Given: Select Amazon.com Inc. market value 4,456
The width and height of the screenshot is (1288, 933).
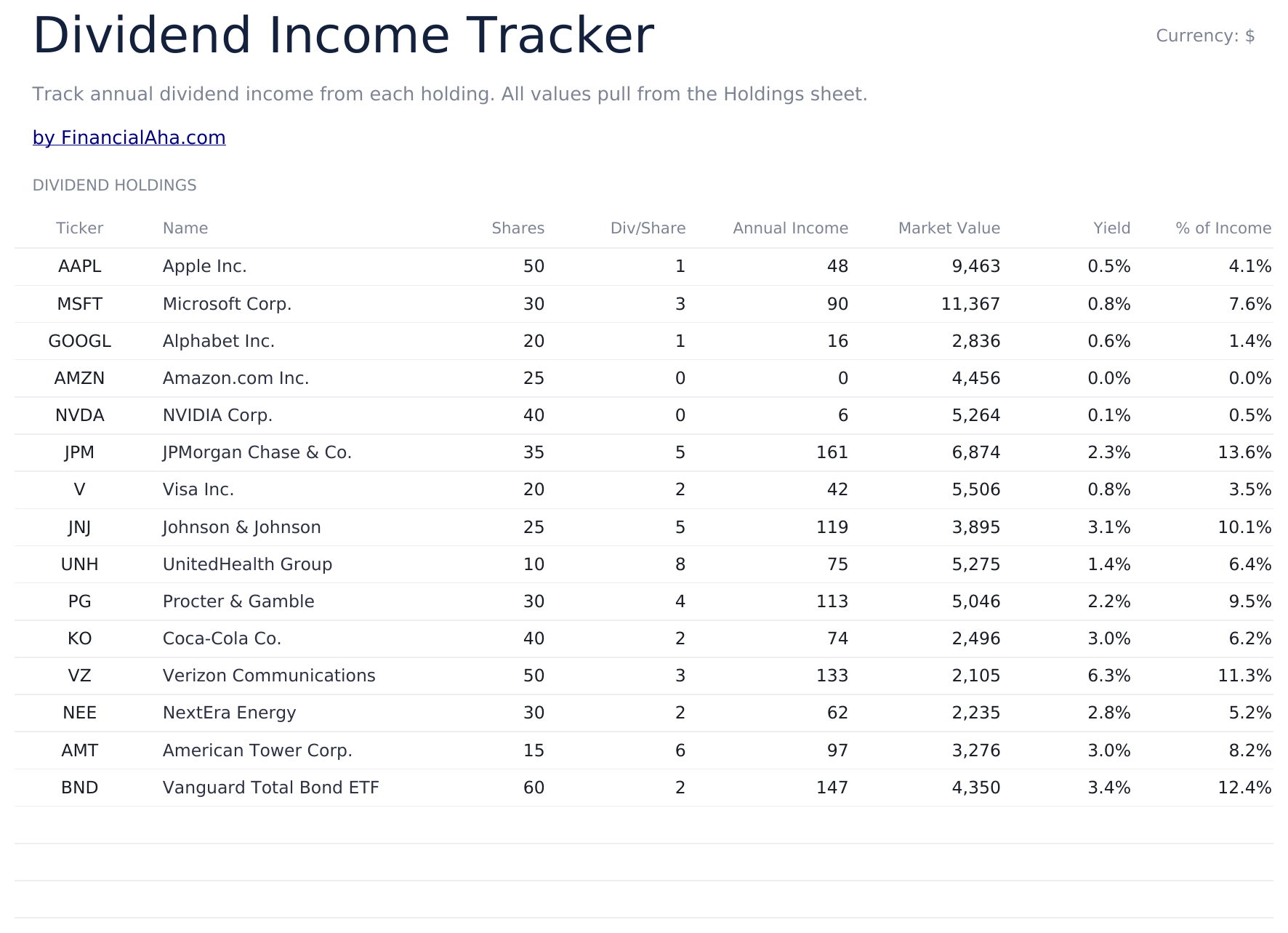Looking at the screenshot, I should tap(976, 378).
